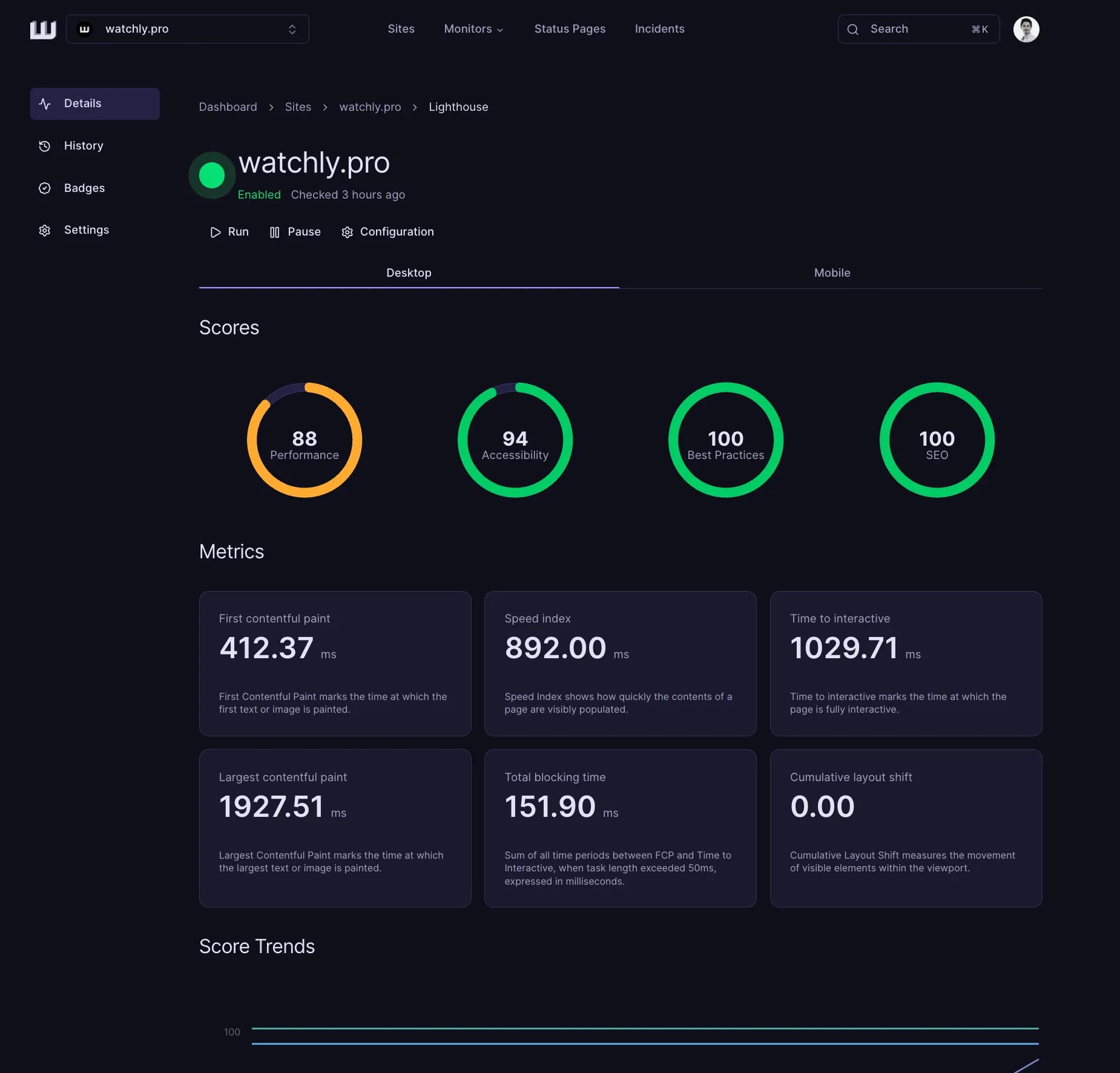Screen dimensions: 1120x1073
Task: Click the History clock icon in sidebar
Action: (x=45, y=146)
